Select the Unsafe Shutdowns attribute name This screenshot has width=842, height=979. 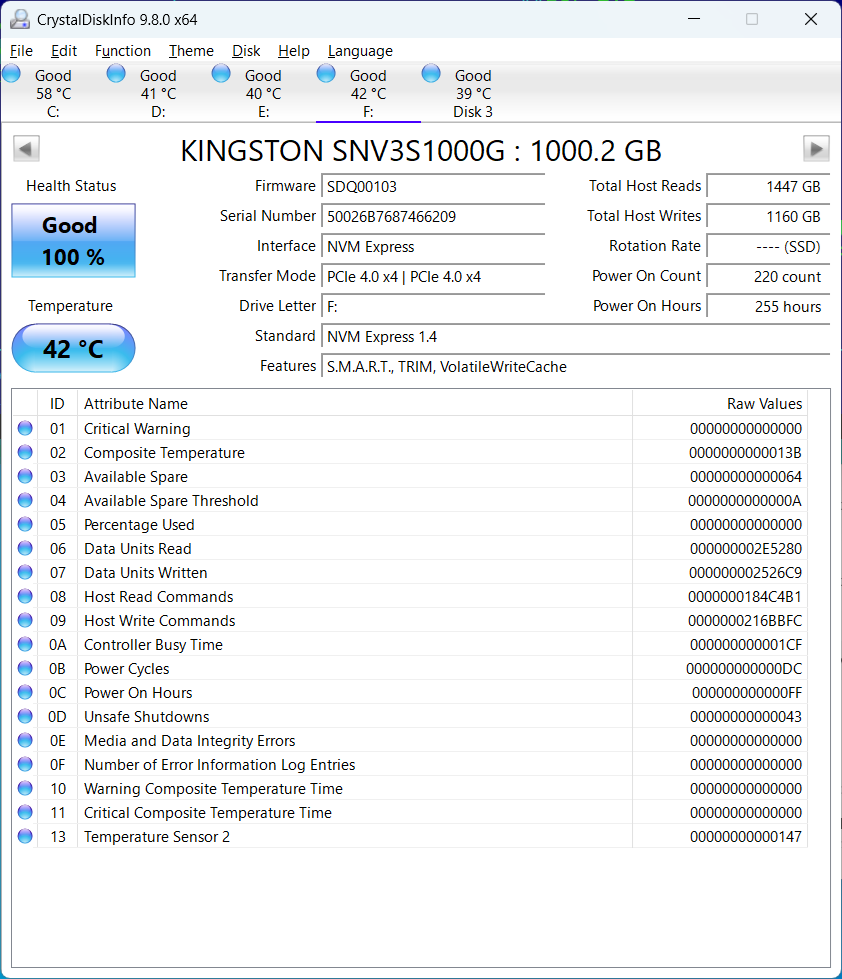click(147, 717)
